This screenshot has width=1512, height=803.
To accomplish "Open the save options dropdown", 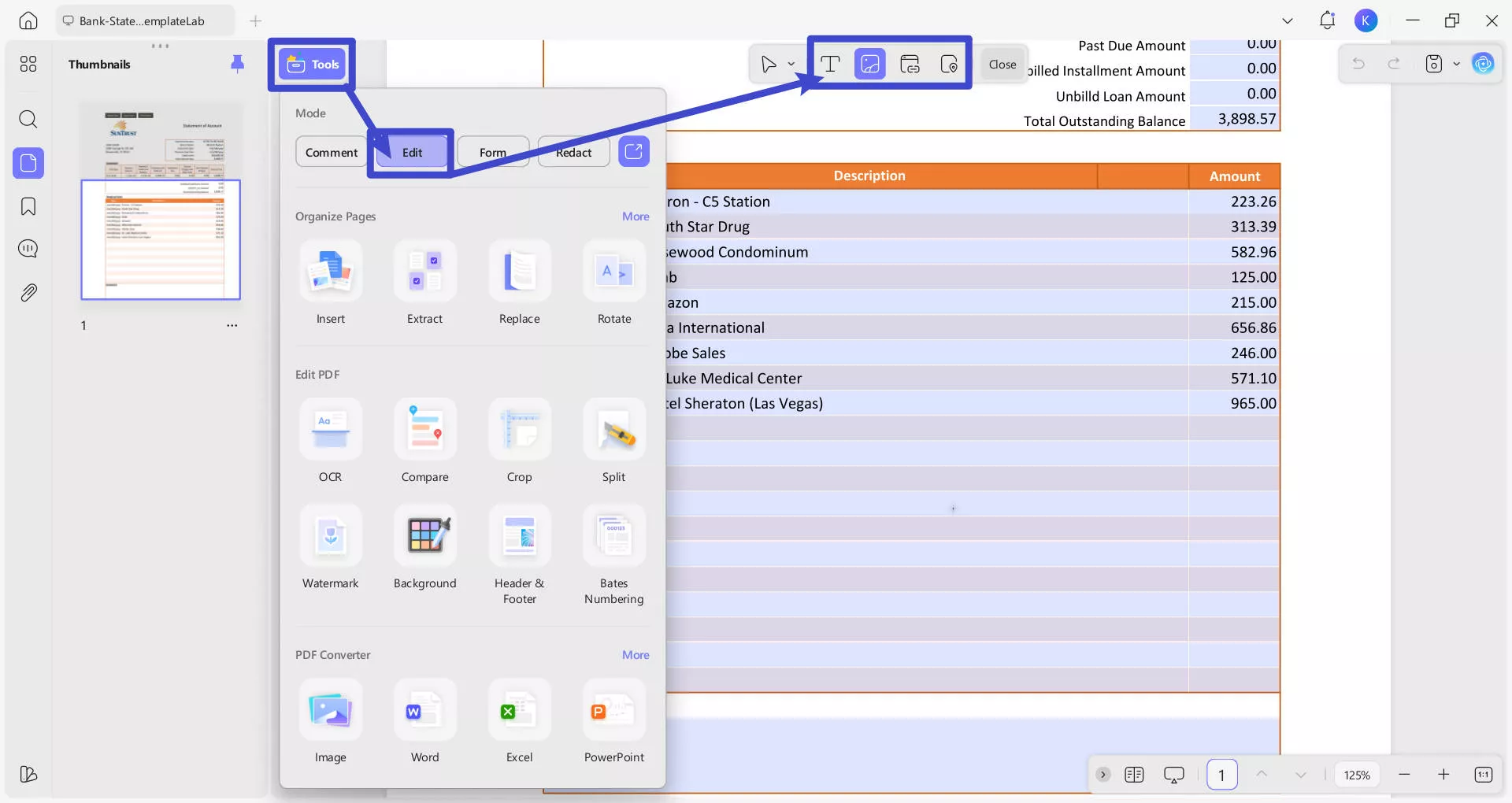I will [1456, 64].
